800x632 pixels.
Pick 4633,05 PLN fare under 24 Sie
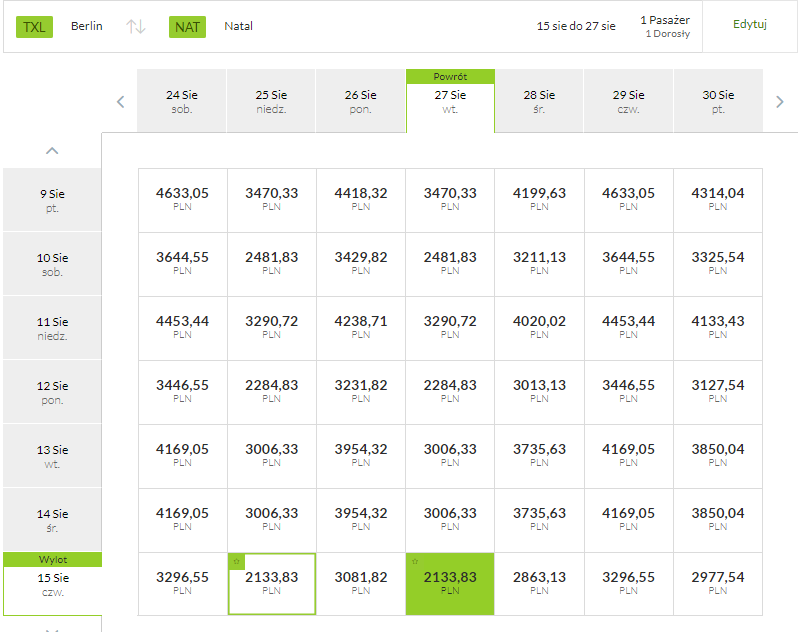[182, 199]
